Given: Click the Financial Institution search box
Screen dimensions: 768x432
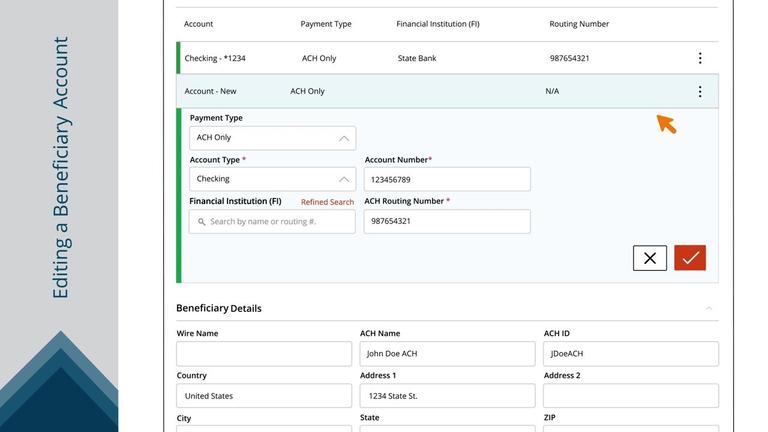Looking at the screenshot, I should tap(272, 222).
